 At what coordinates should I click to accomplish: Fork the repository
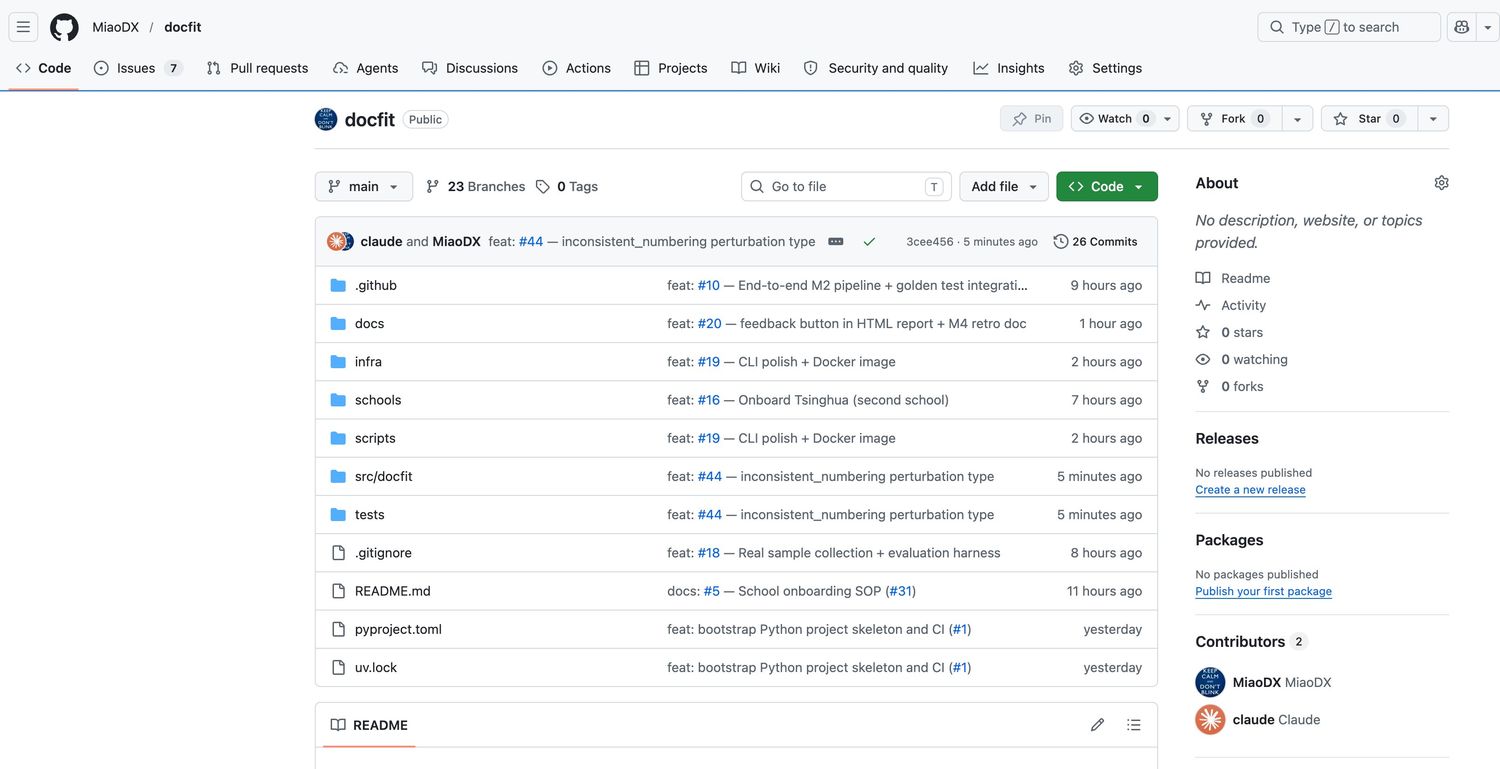pos(1234,119)
